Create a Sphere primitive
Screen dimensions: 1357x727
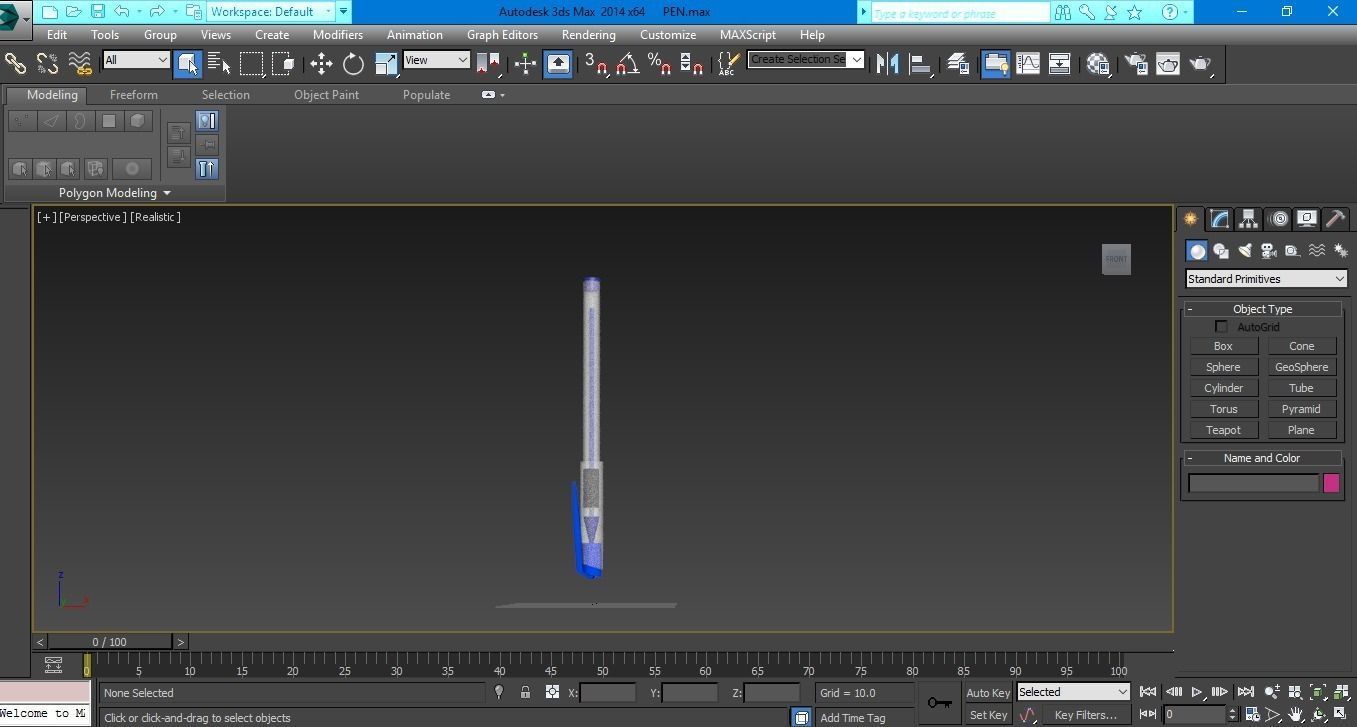(1223, 367)
